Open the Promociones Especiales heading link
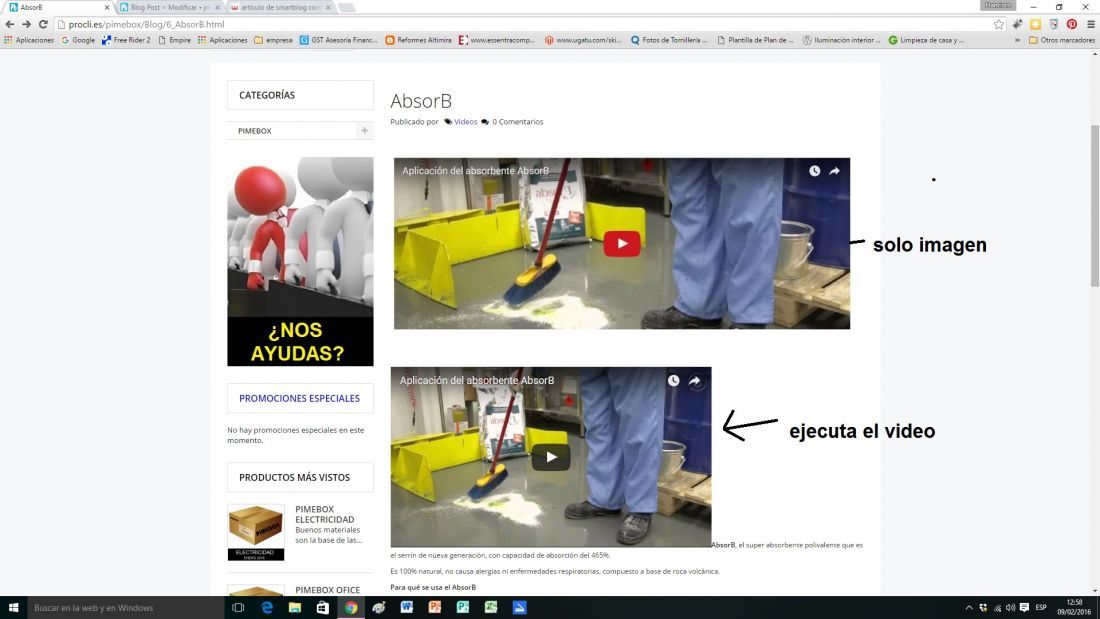 (x=300, y=398)
